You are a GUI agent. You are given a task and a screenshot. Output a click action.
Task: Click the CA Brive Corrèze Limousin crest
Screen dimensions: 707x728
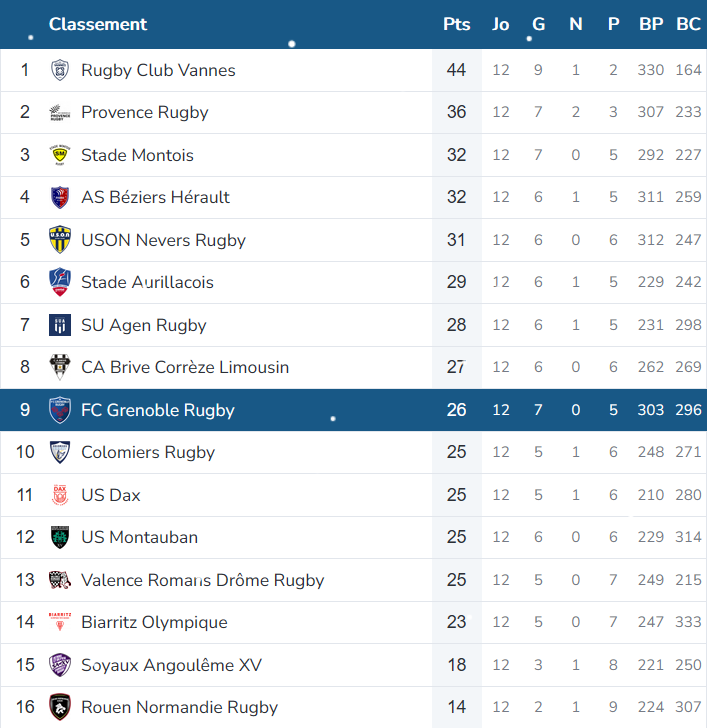[x=60, y=367]
